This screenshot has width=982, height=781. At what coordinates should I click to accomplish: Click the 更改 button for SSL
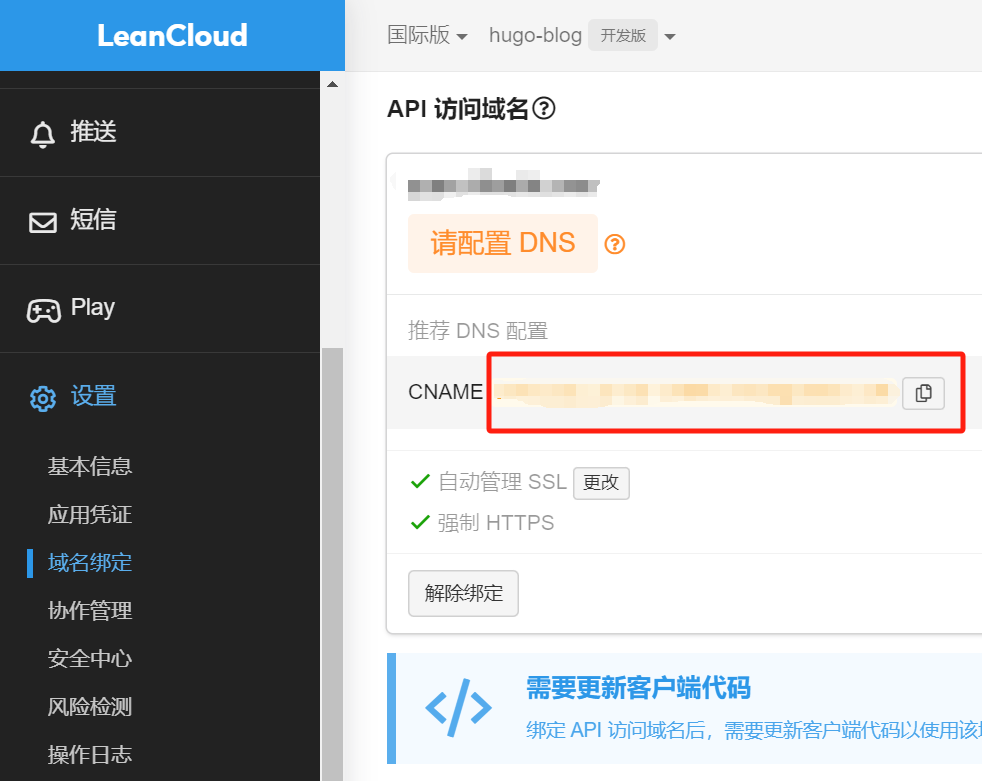[x=601, y=483]
